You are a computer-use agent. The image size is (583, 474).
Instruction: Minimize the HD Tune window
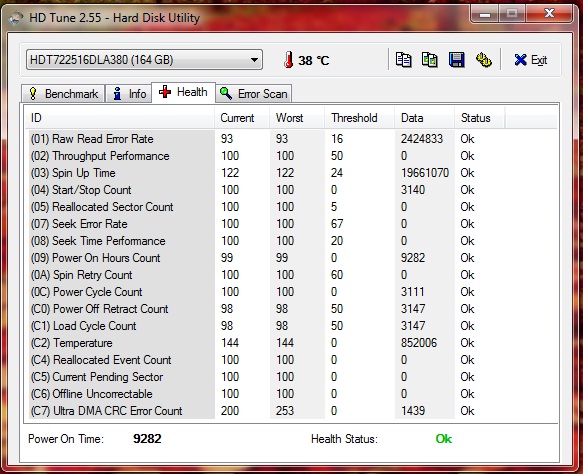pyautogui.click(x=484, y=14)
